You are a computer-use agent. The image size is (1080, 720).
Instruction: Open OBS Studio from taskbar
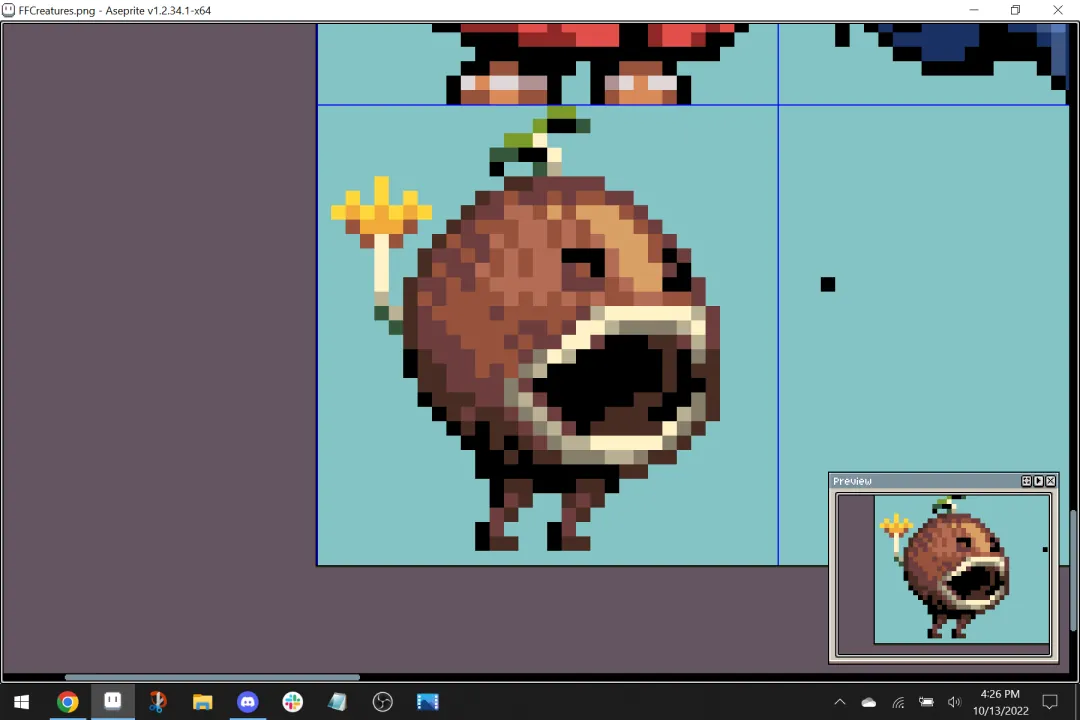(382, 702)
